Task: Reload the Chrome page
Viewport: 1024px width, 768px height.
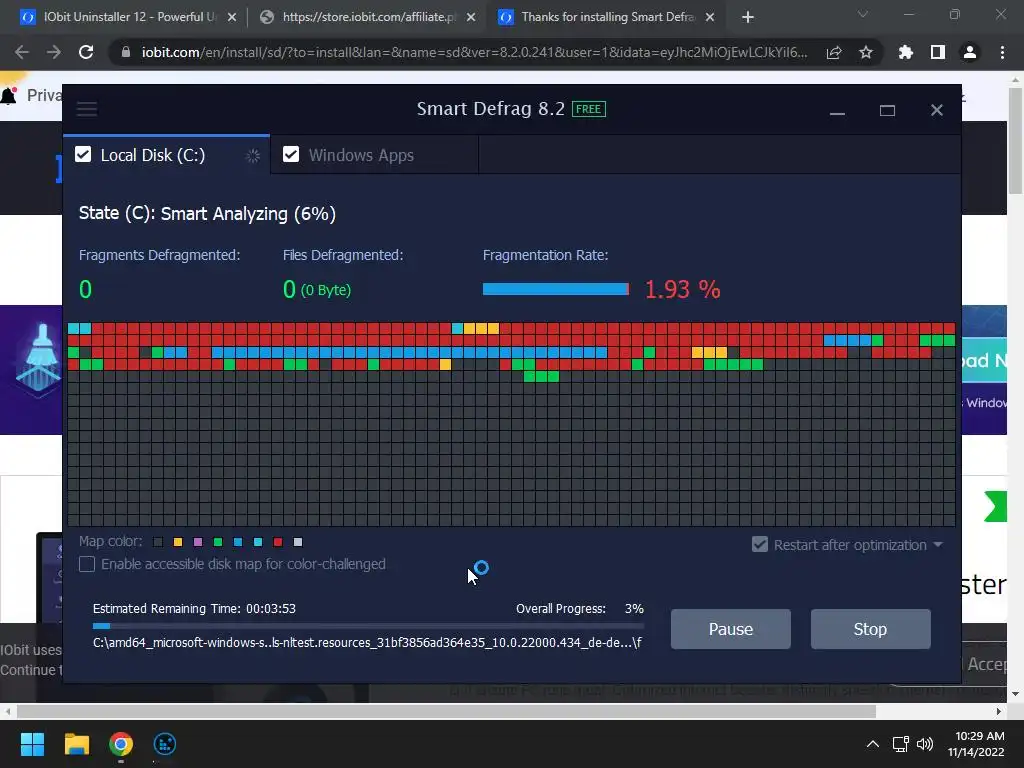Action: click(86, 52)
